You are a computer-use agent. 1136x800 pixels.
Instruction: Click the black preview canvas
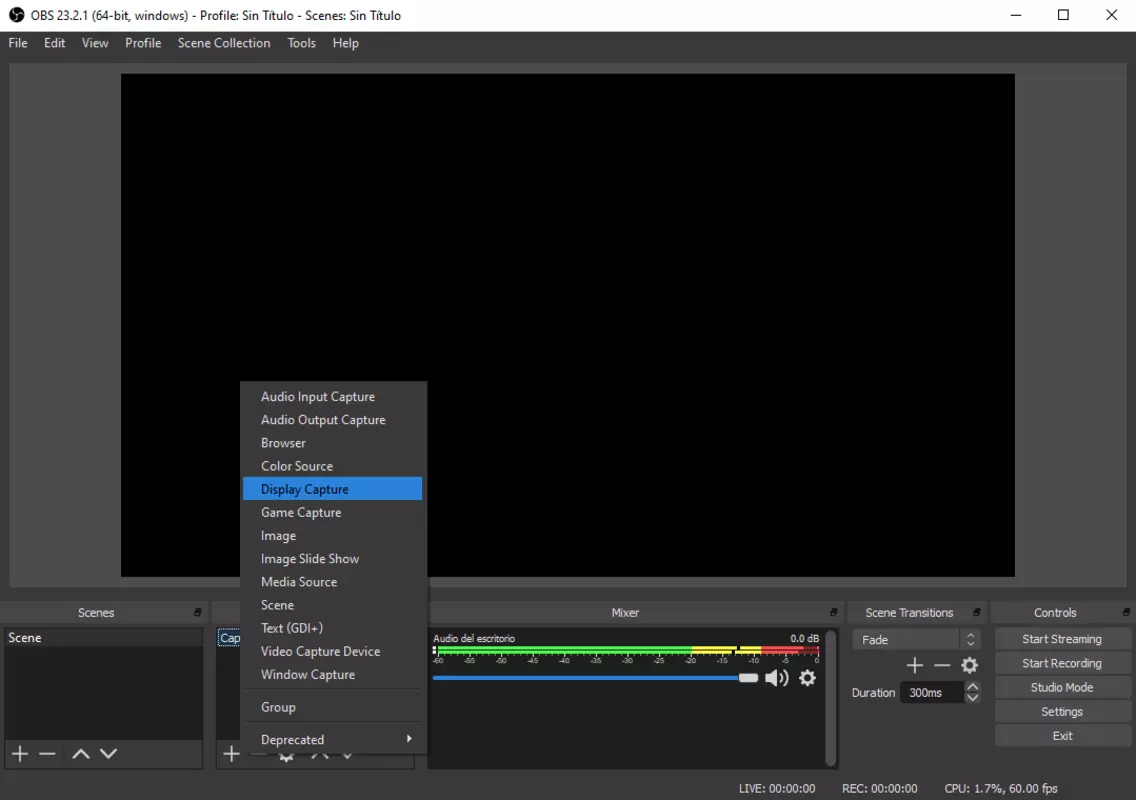point(567,325)
